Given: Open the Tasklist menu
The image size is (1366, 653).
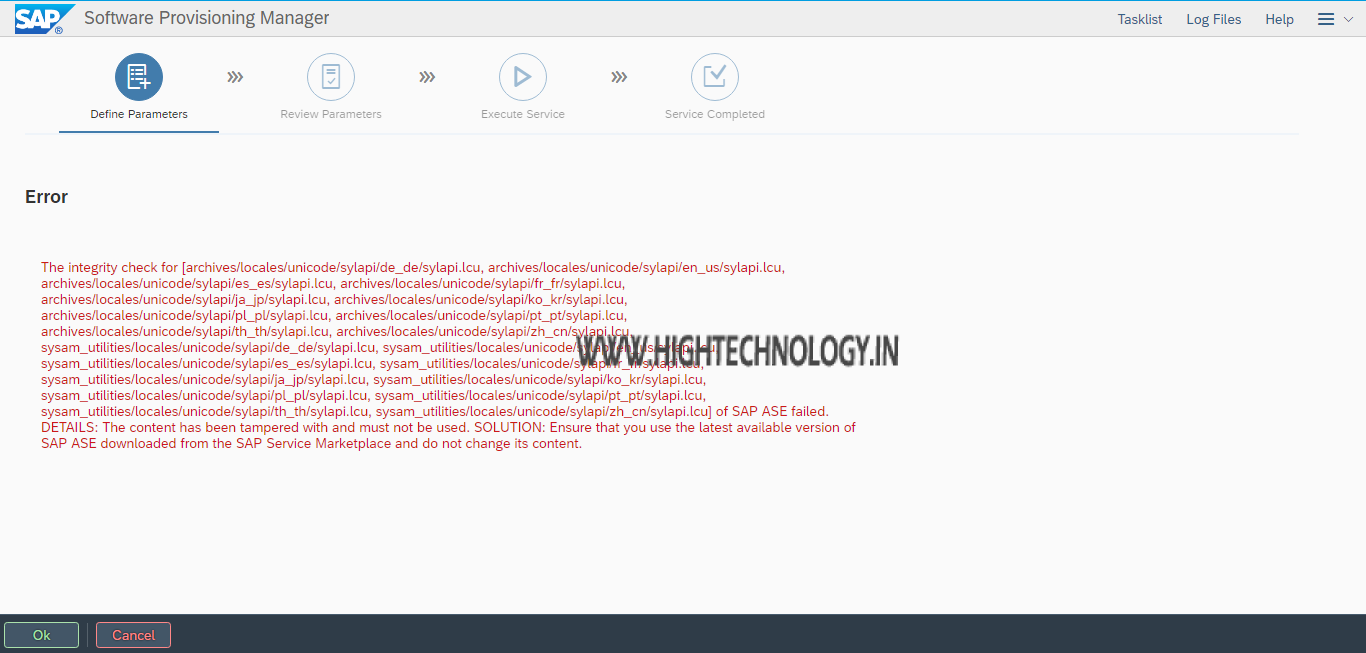Looking at the screenshot, I should [1140, 19].
